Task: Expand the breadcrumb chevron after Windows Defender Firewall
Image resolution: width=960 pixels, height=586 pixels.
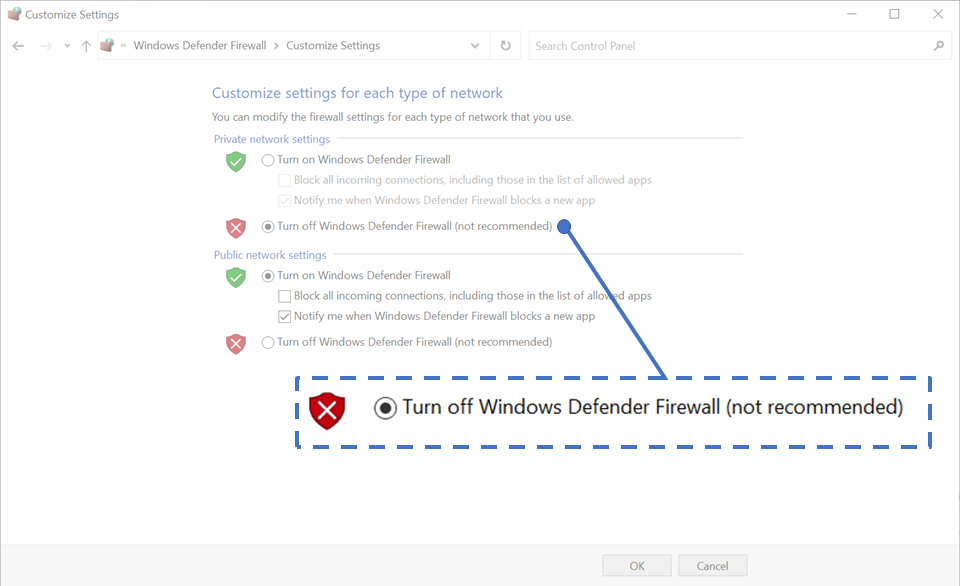Action: 276,46
